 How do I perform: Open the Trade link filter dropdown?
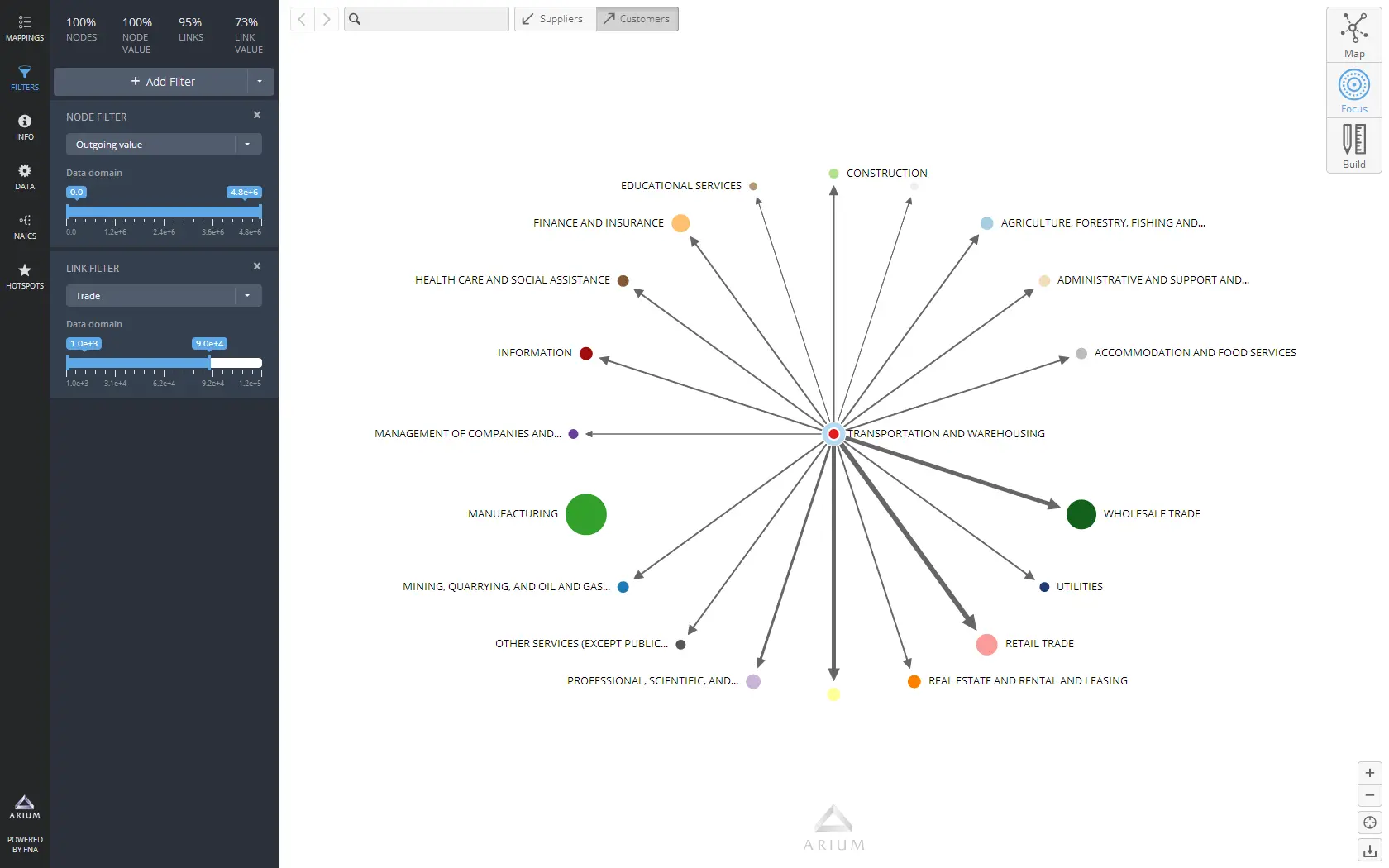pyautogui.click(x=164, y=296)
